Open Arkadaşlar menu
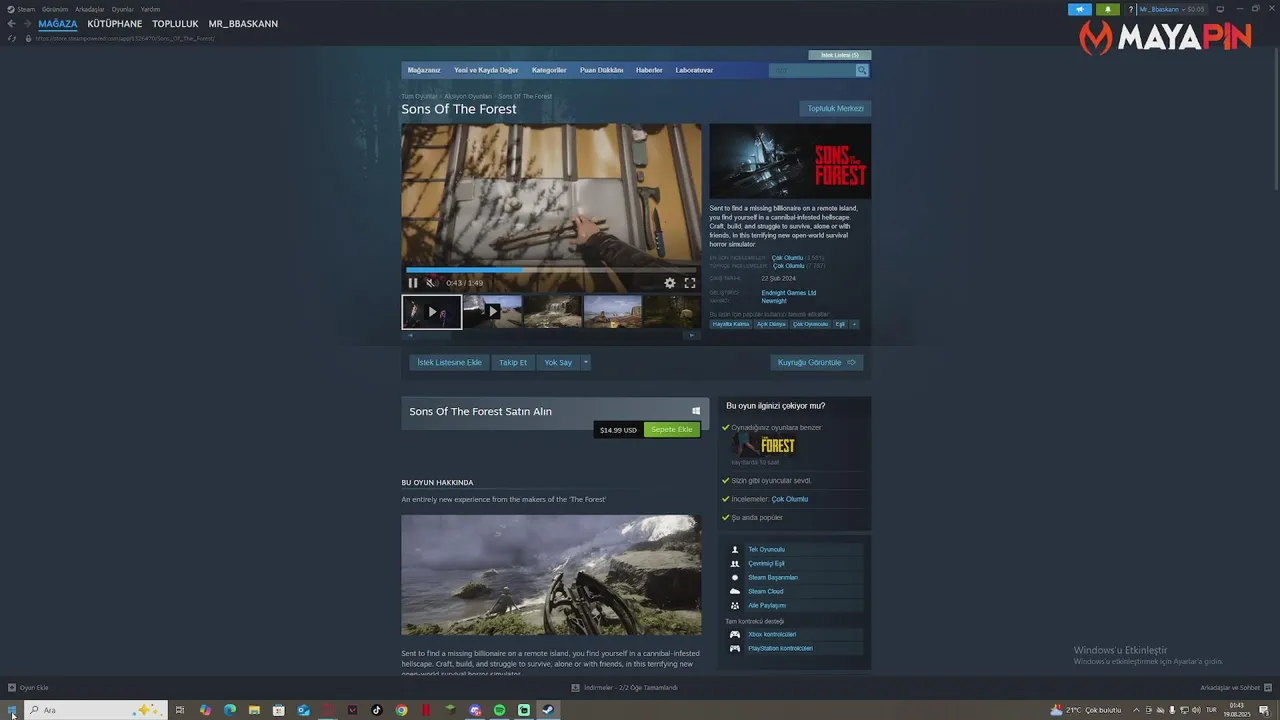Image resolution: width=1280 pixels, height=720 pixels. click(x=90, y=9)
